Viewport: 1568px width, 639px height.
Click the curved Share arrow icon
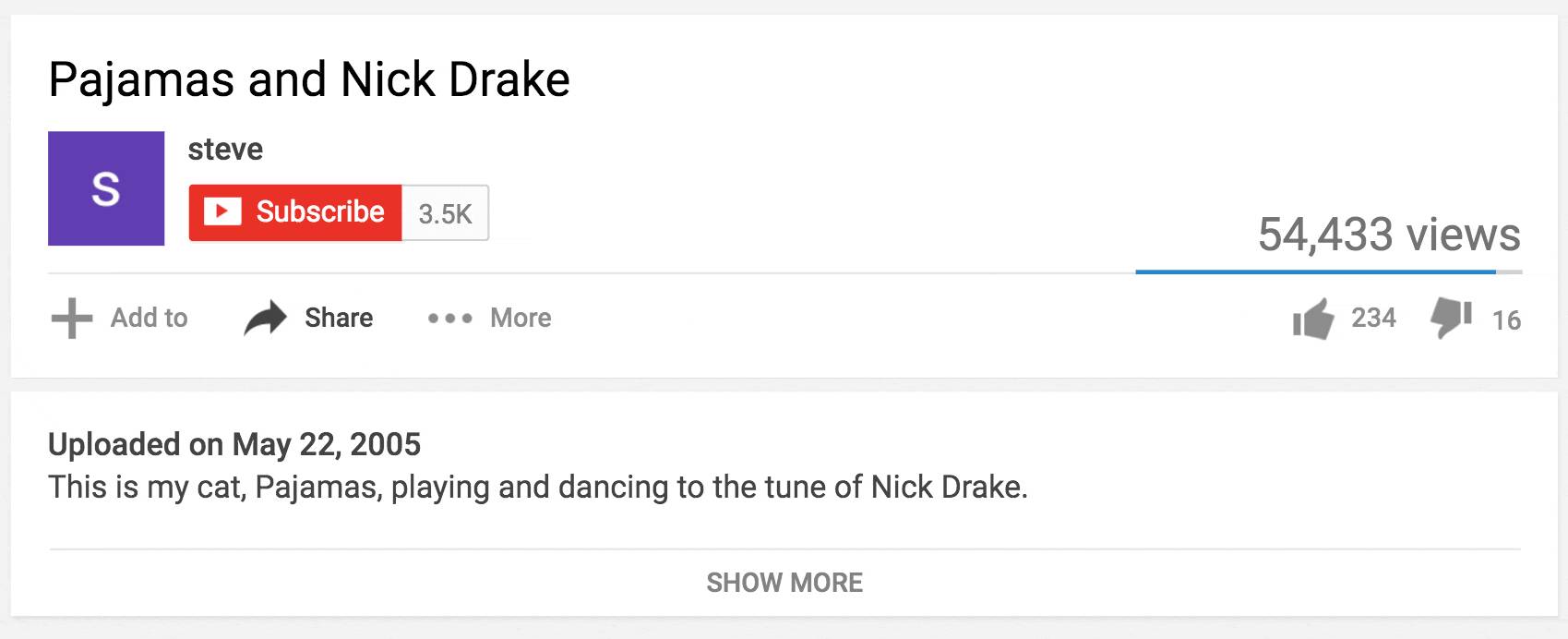click(265, 319)
